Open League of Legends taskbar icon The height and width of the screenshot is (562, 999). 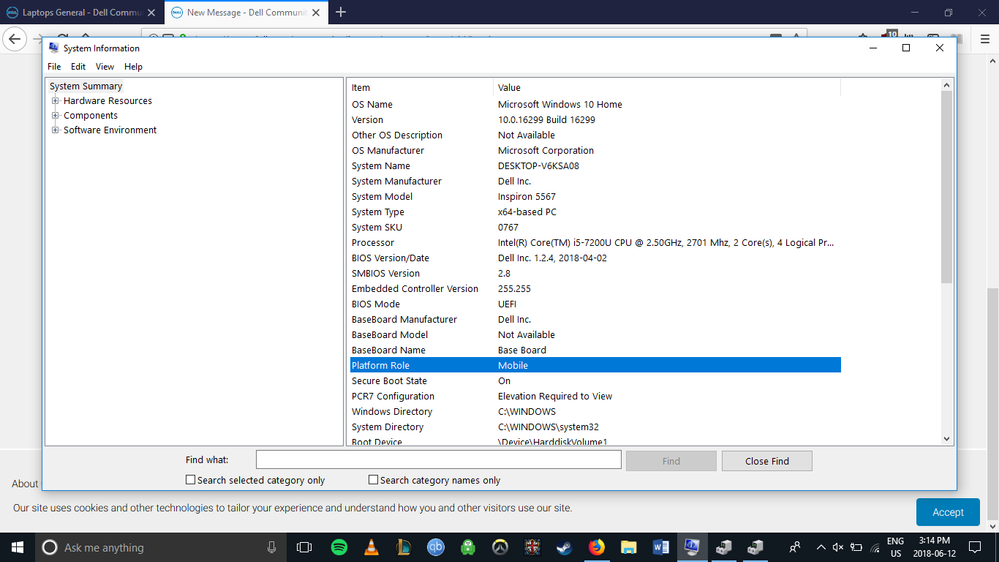403,547
